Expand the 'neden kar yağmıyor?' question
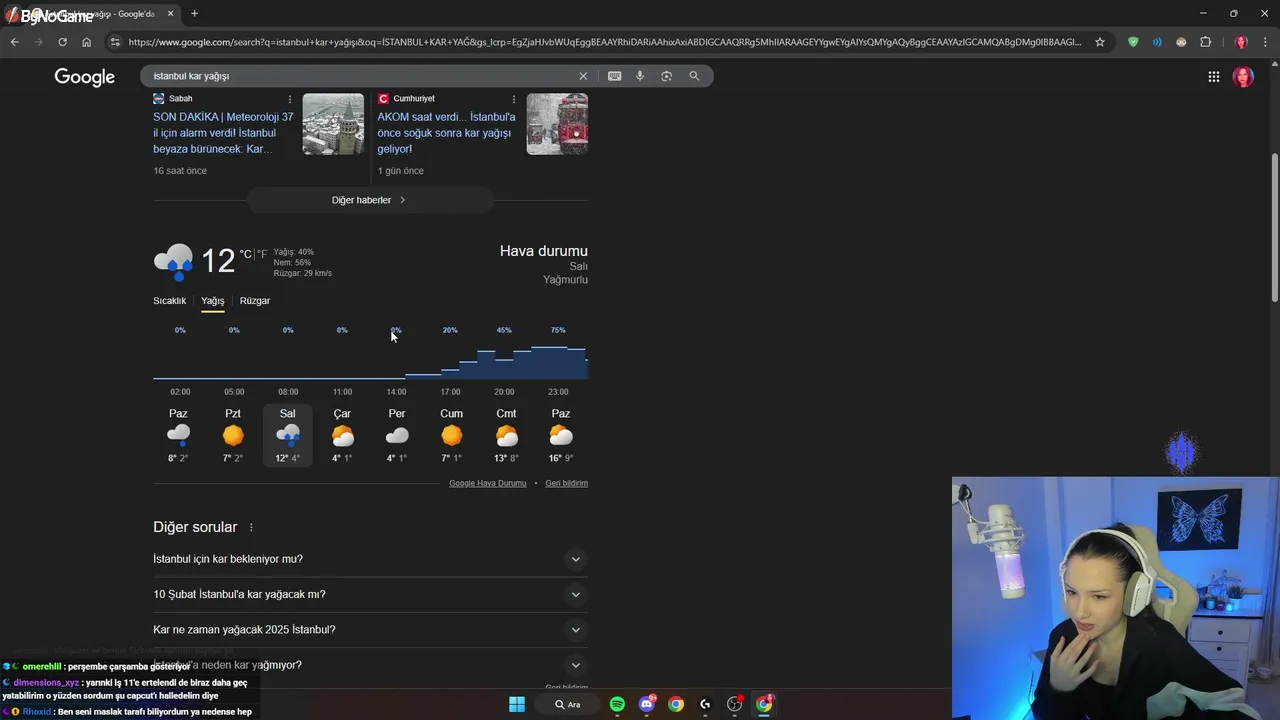The image size is (1280, 720). pos(370,665)
